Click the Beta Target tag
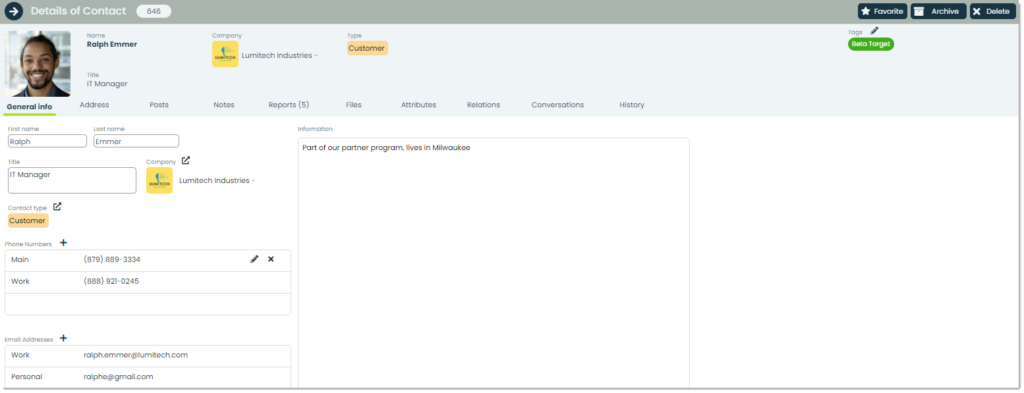1024x393 pixels. [871, 44]
